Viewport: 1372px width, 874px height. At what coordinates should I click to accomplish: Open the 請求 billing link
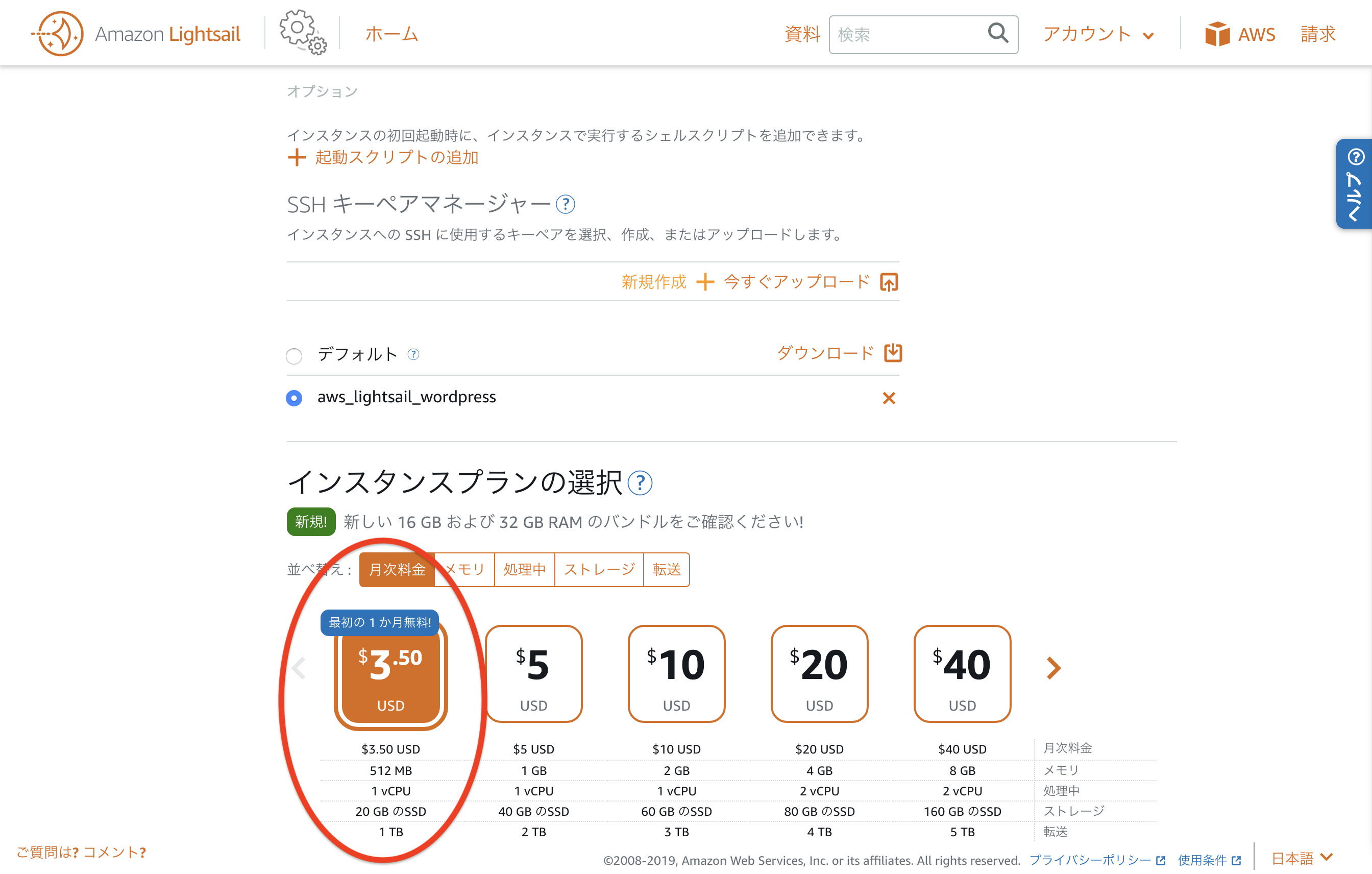[1318, 34]
